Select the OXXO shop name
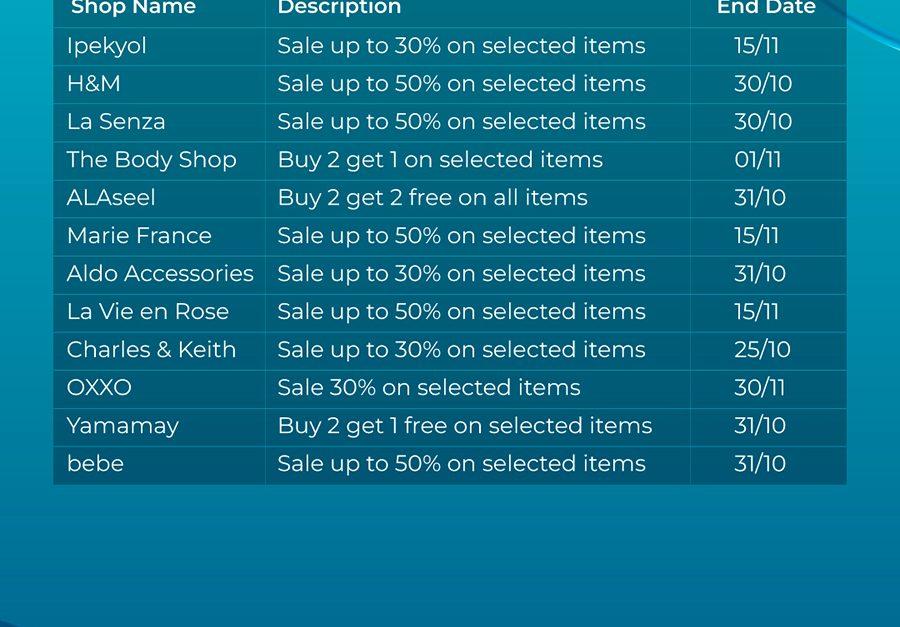Image resolution: width=900 pixels, height=627 pixels. click(99, 388)
